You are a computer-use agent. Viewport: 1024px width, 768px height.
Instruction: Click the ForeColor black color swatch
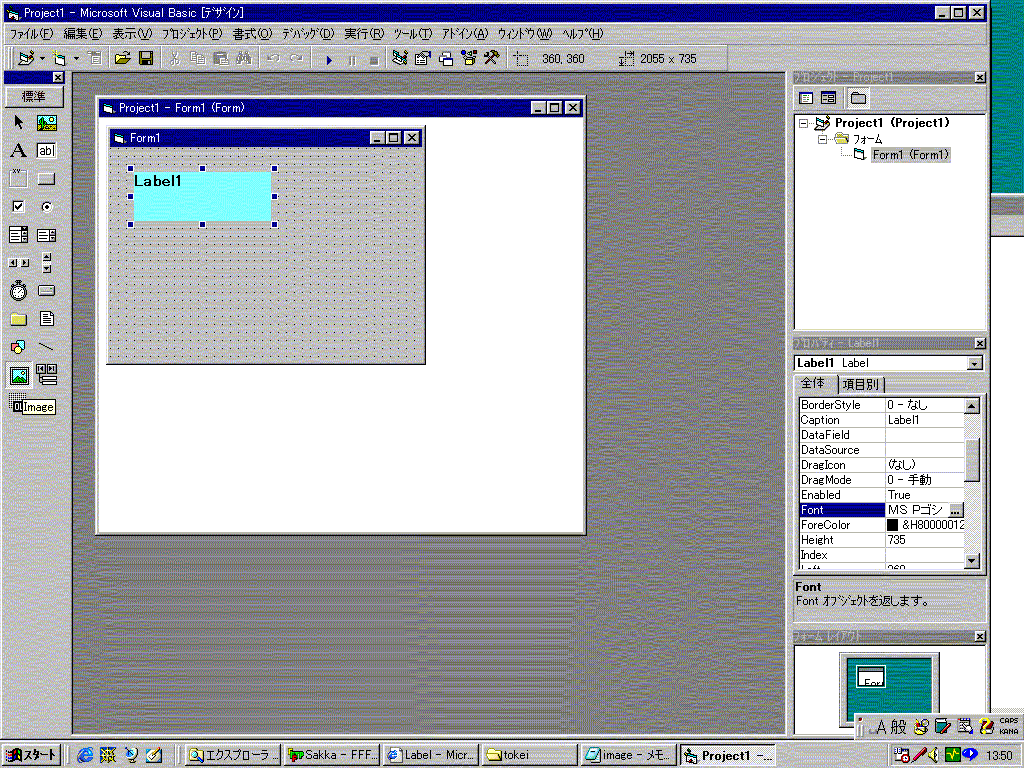(892, 525)
